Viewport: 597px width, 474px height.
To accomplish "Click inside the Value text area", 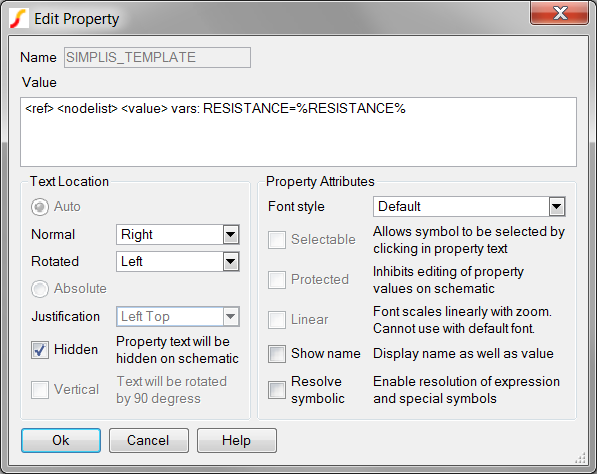I will click(x=298, y=132).
